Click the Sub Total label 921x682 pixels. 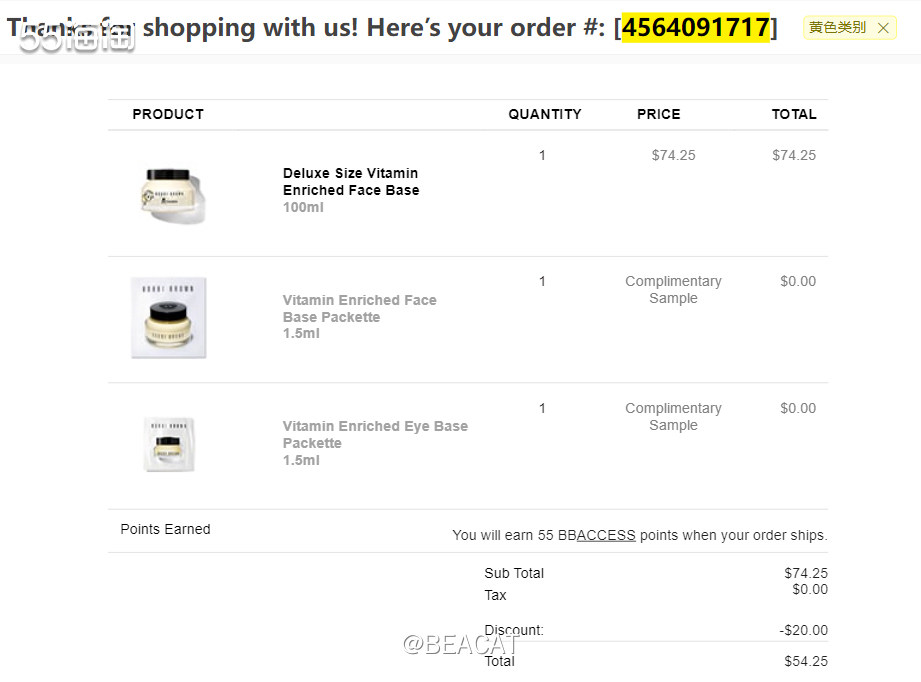coord(514,573)
